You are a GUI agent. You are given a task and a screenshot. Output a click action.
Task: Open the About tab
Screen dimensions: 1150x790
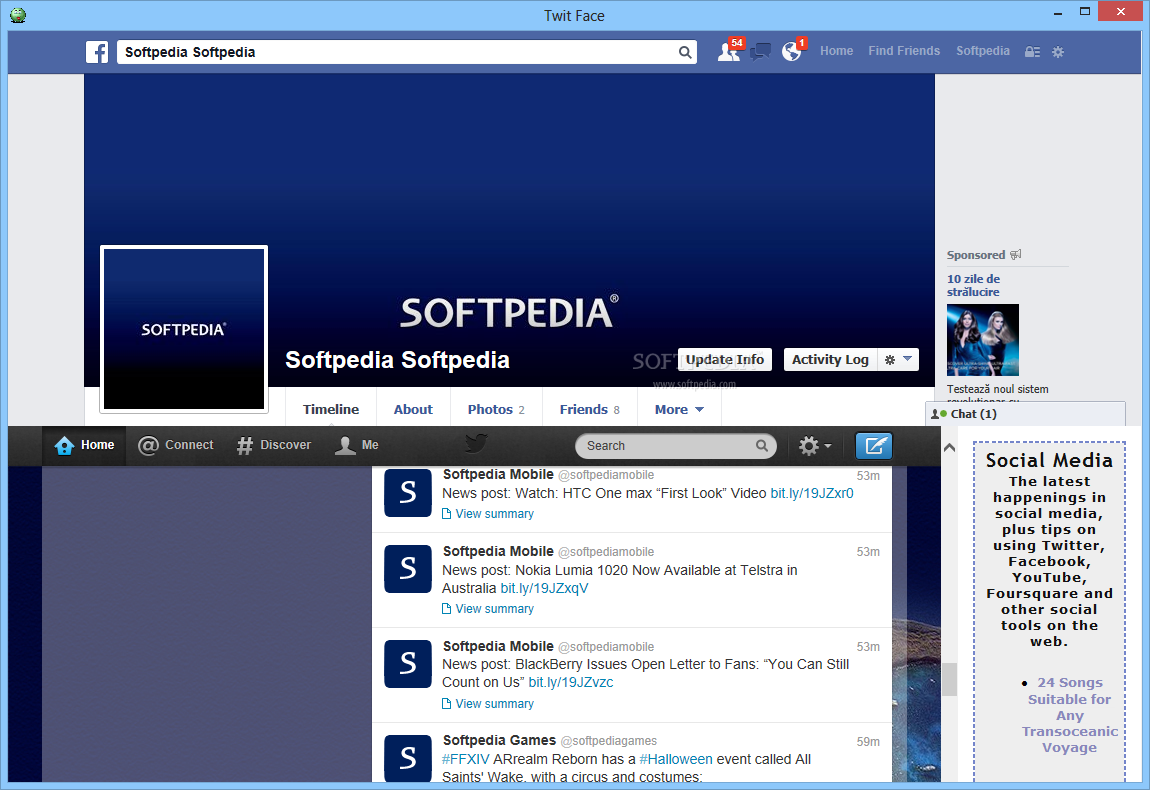[413, 409]
